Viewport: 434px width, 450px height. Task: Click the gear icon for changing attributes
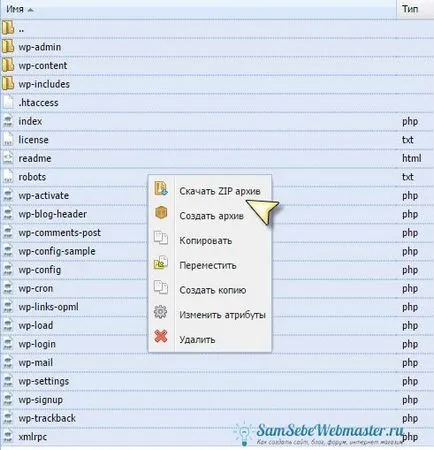(160, 312)
